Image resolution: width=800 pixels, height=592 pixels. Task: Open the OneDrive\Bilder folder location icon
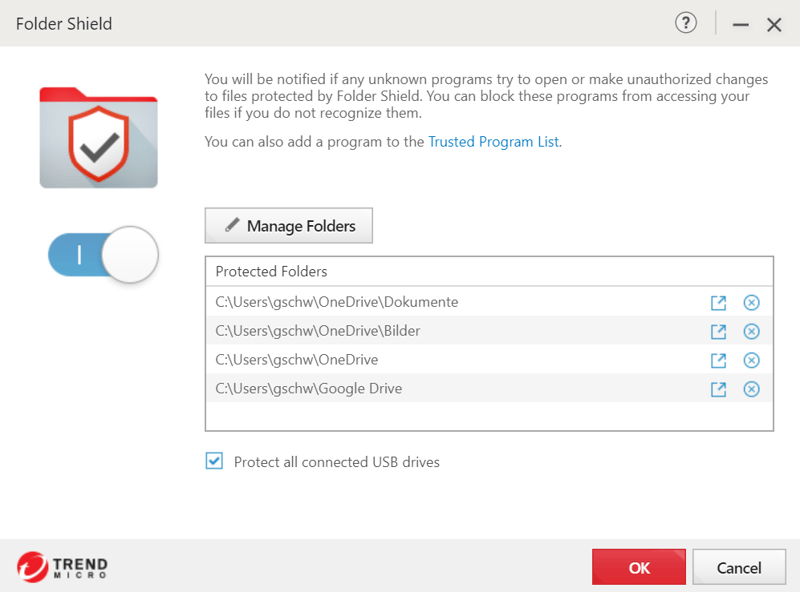[x=718, y=332]
